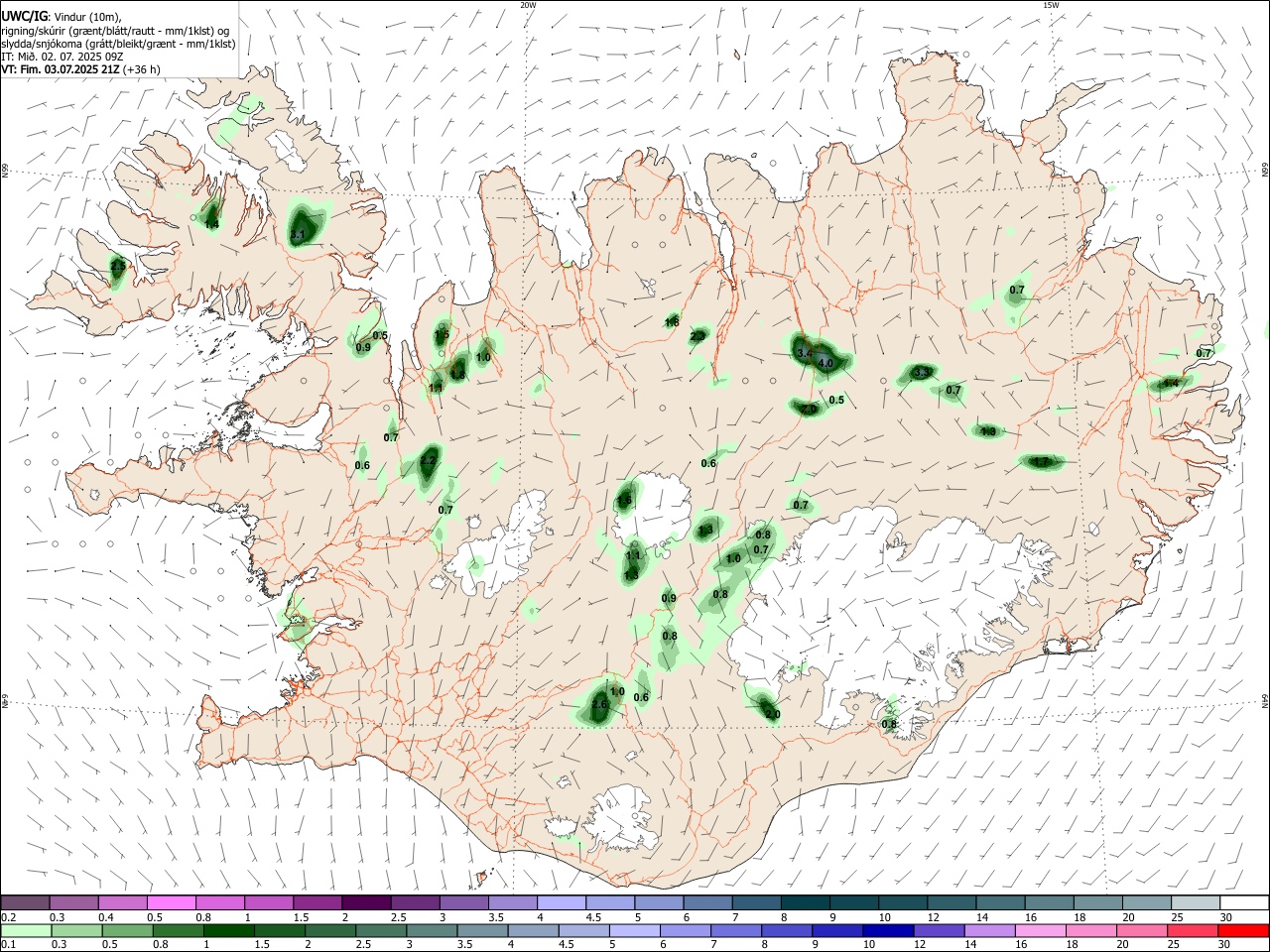Screen dimensions: 1270x952
Task: Click the 0.2 value in the snow legend
Action: pyautogui.click(x=8, y=917)
